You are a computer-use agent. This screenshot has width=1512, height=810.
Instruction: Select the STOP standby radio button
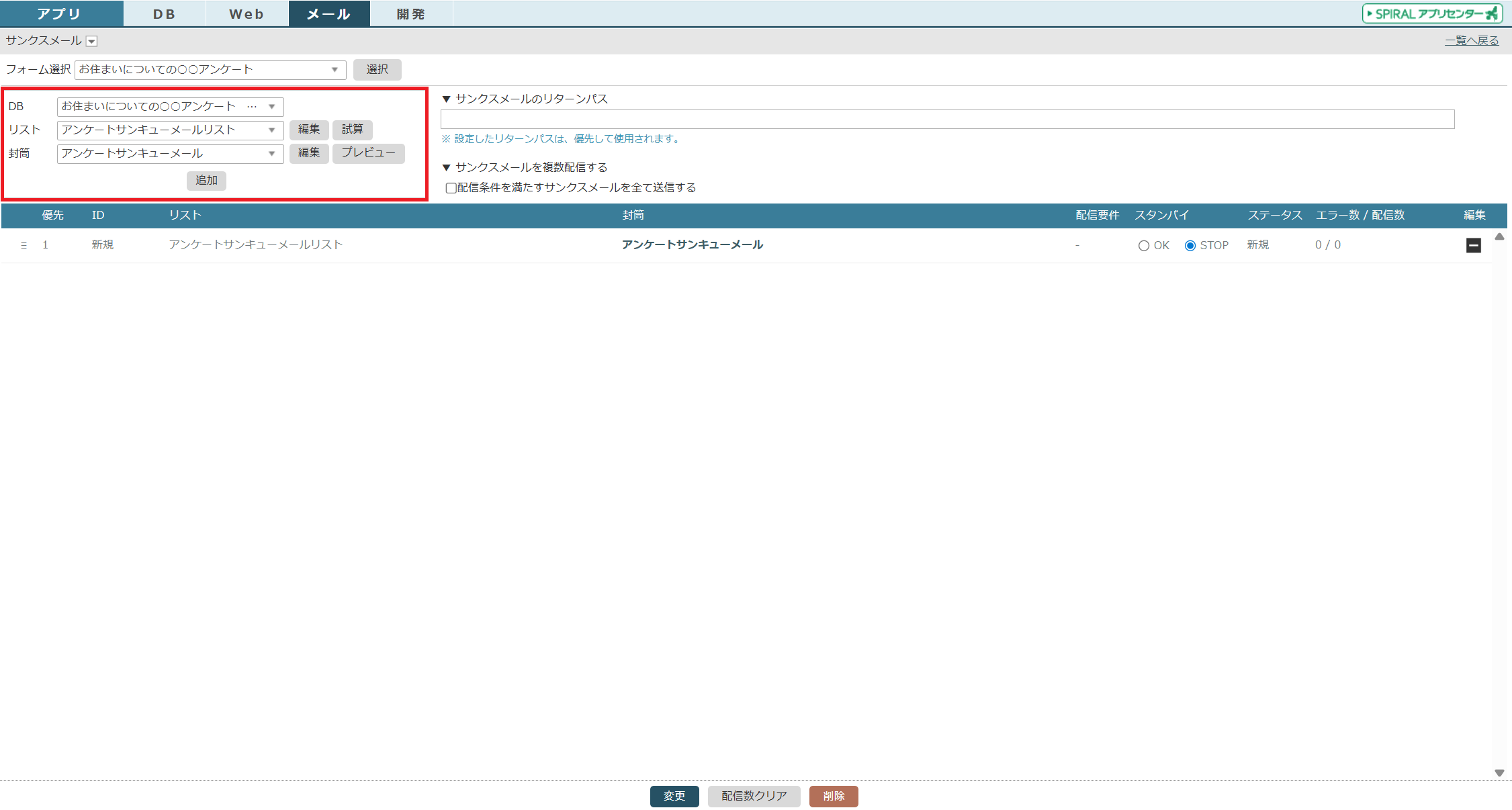click(x=1190, y=246)
